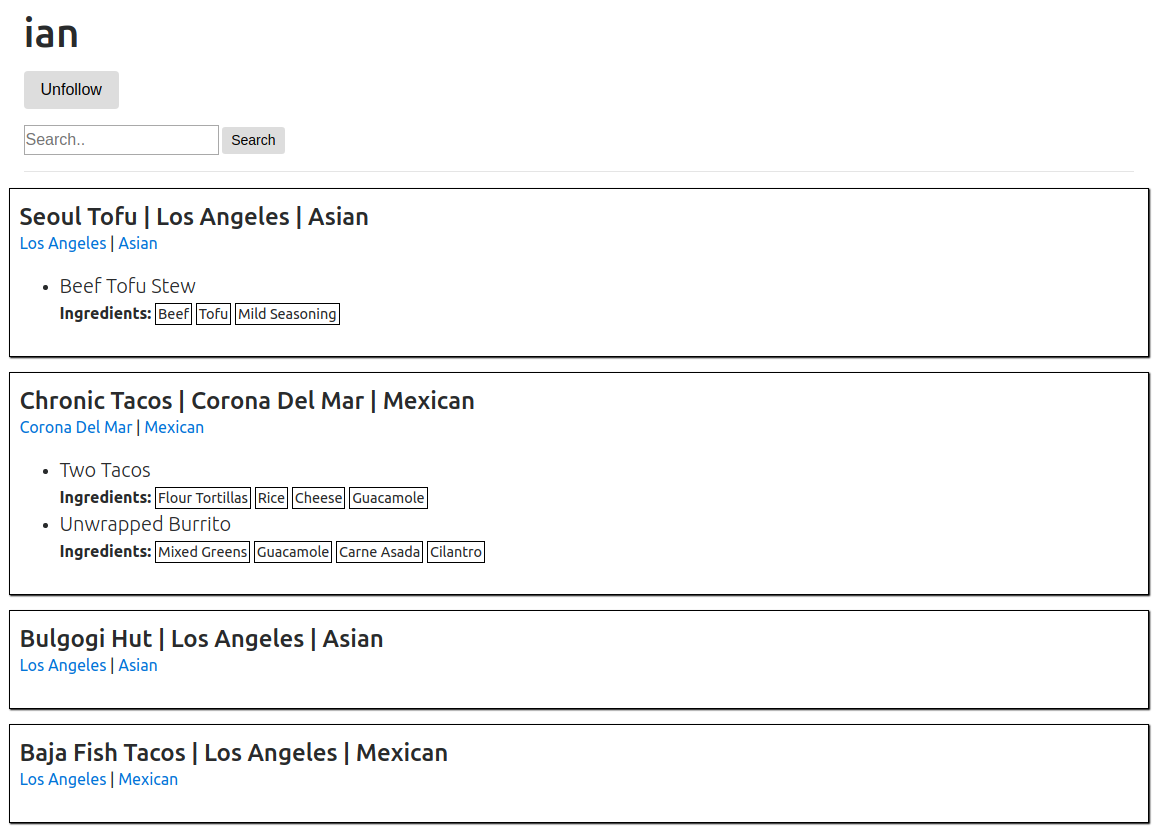Click the Unwrapped Burrito dish name

tap(145, 524)
